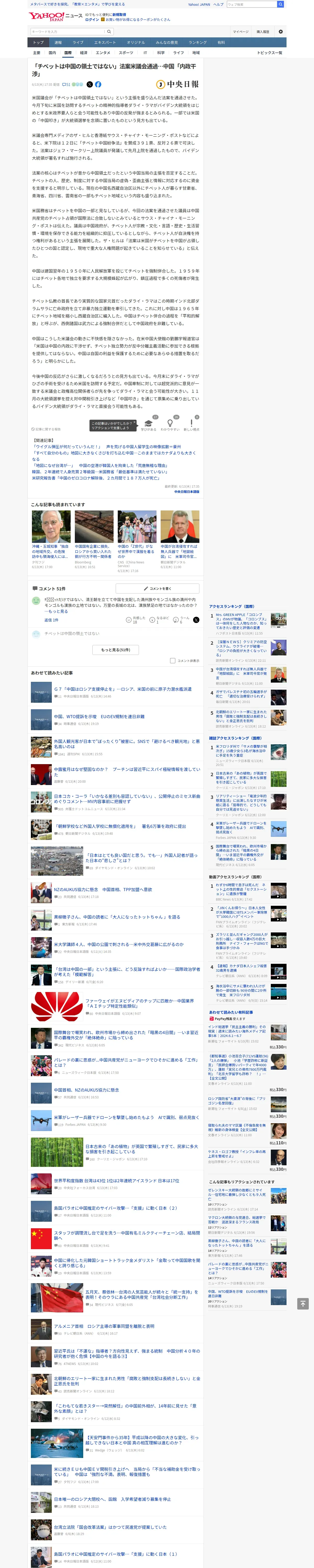
Task: Click the commenter avatar icon
Action: point(36,601)
